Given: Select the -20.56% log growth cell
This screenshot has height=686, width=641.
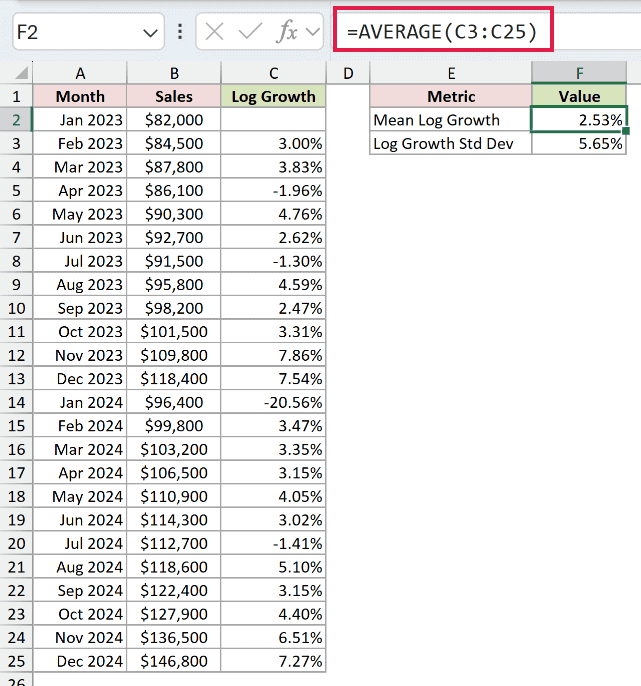Looking at the screenshot, I should click(273, 402).
